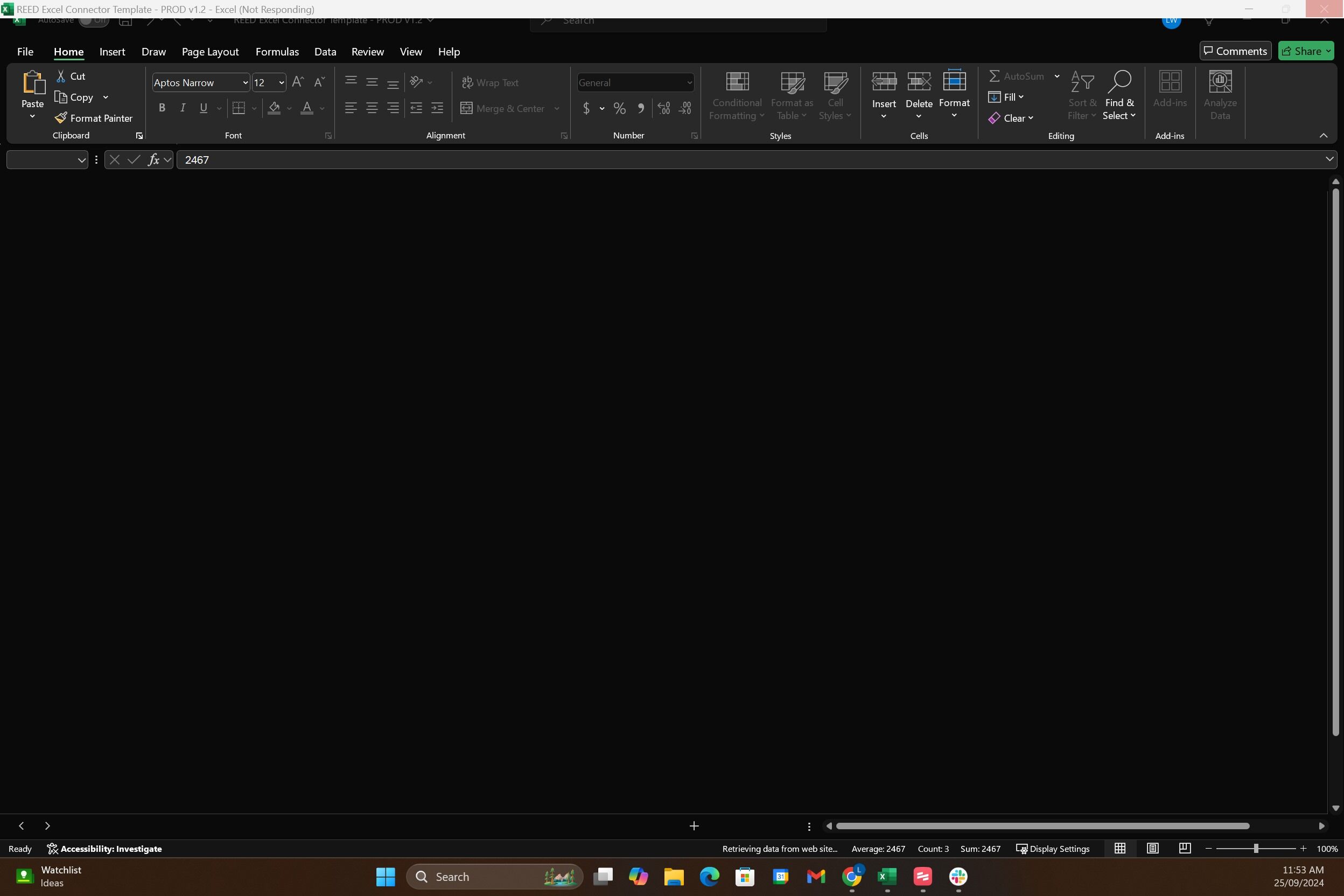Click Increase Indent icon
This screenshot has width=1344, height=896.
pyautogui.click(x=437, y=108)
